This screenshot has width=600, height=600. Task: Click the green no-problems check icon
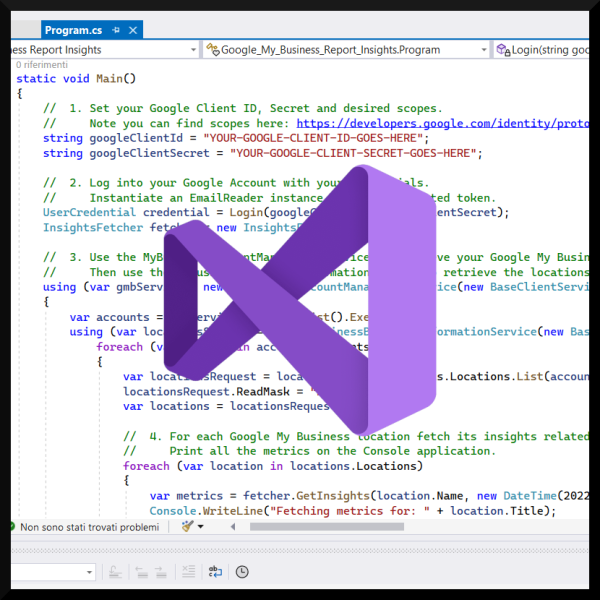tap(12, 527)
